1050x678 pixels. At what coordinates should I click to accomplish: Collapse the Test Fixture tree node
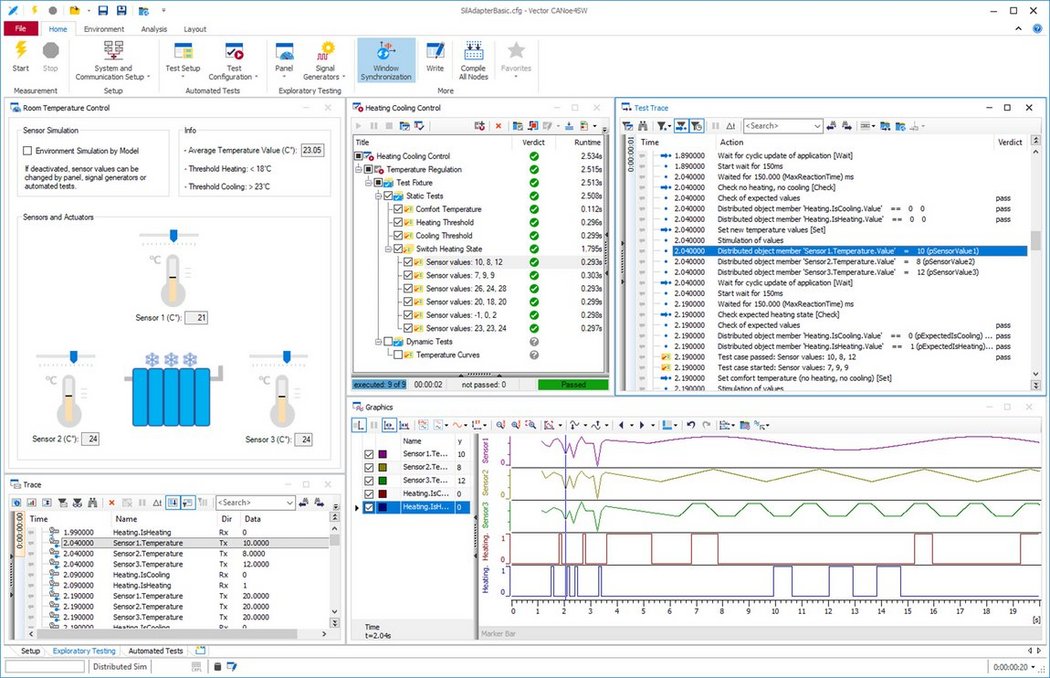[x=368, y=183]
